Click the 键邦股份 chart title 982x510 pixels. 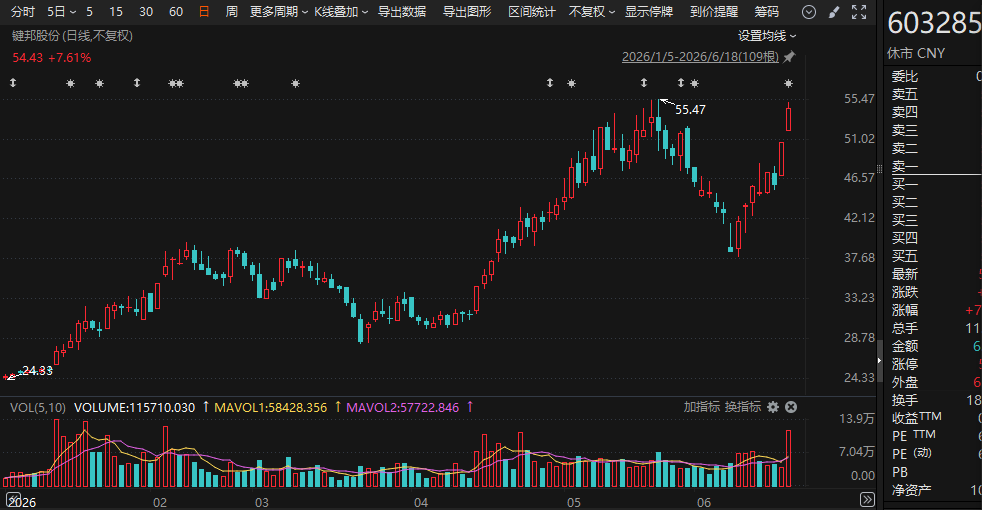(72, 36)
